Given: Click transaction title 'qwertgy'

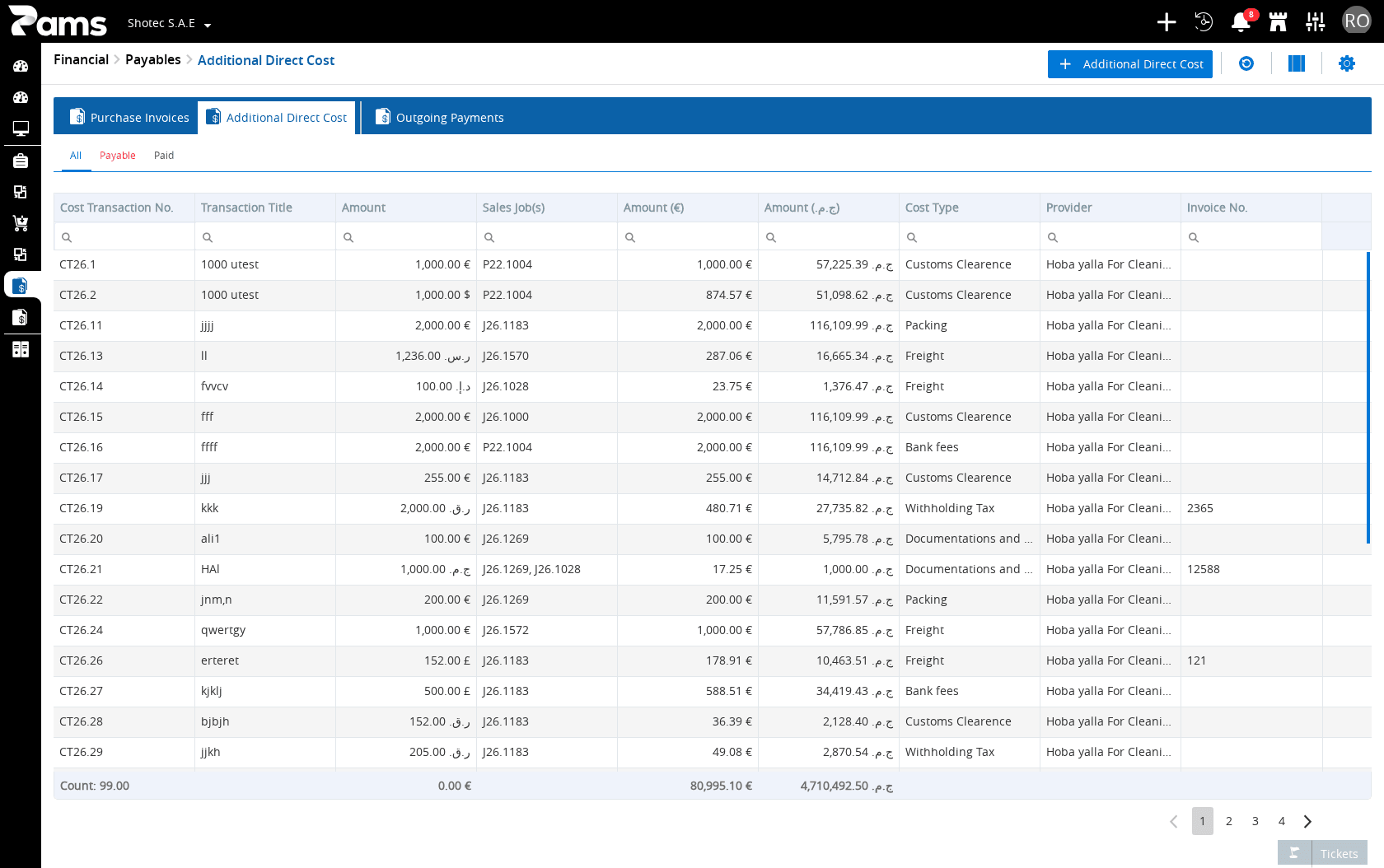Looking at the screenshot, I should click(x=223, y=630).
